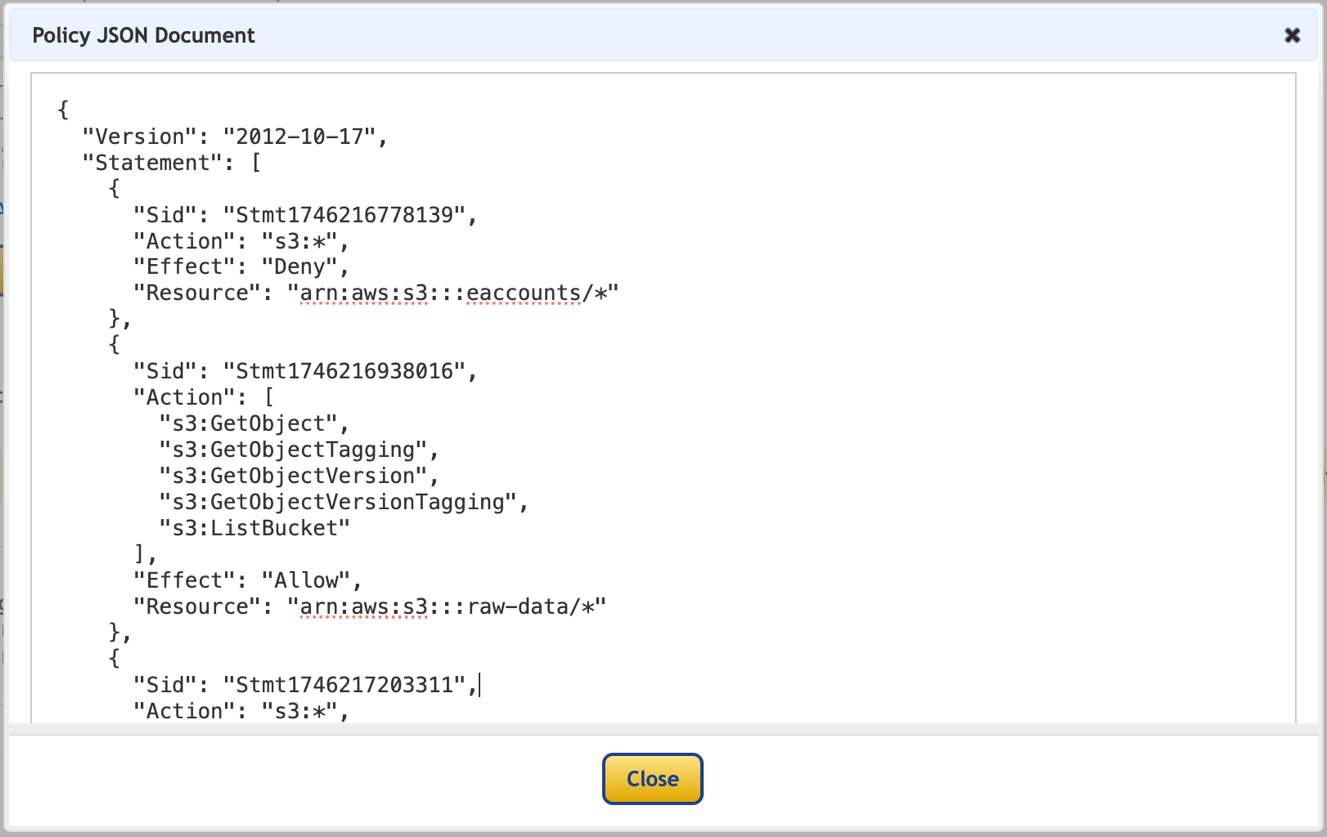Click the Sid Stmt1746216938016 line
This screenshot has height=837, width=1327.
(307, 372)
